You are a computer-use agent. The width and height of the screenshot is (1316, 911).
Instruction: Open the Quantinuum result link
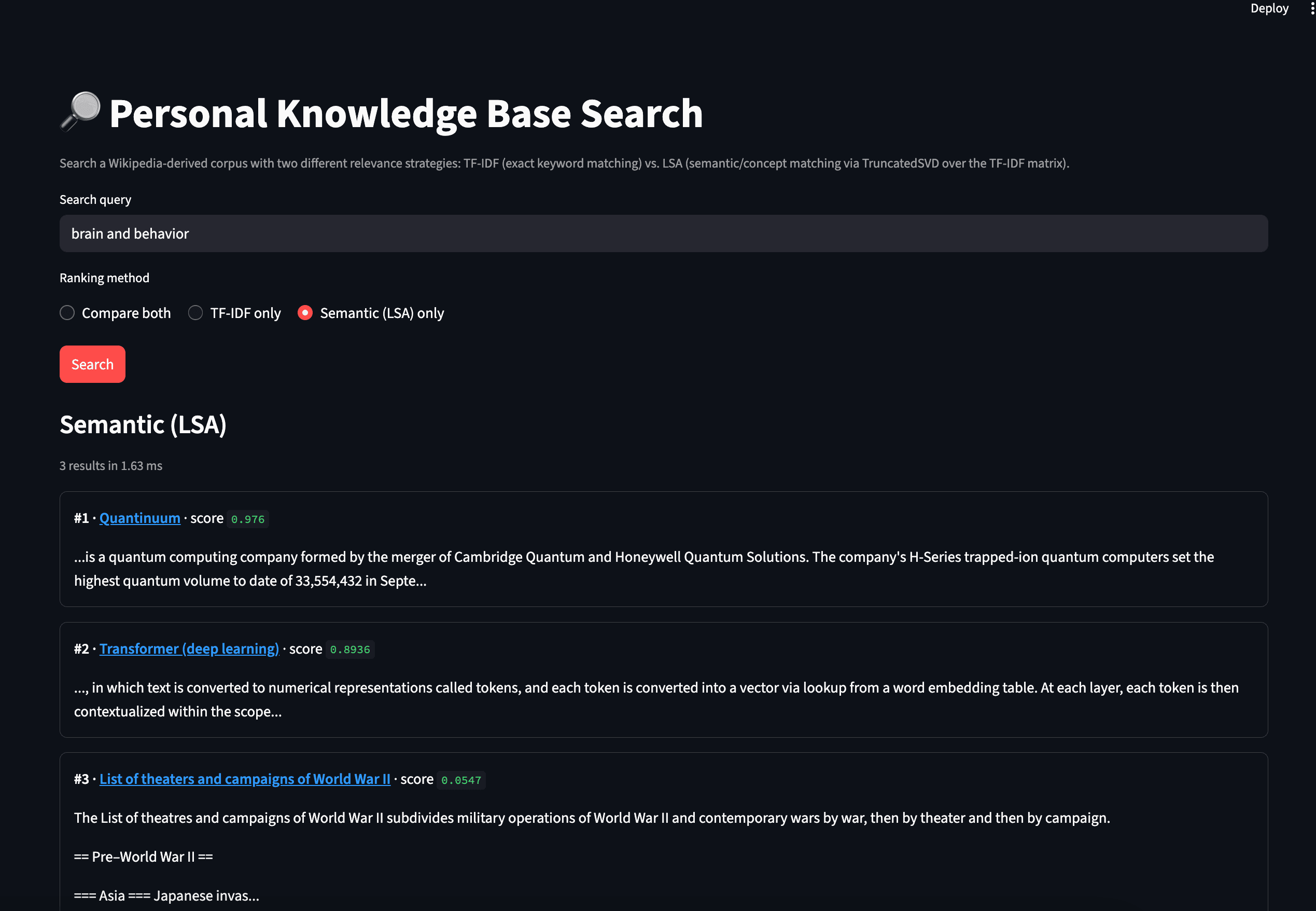coord(140,518)
